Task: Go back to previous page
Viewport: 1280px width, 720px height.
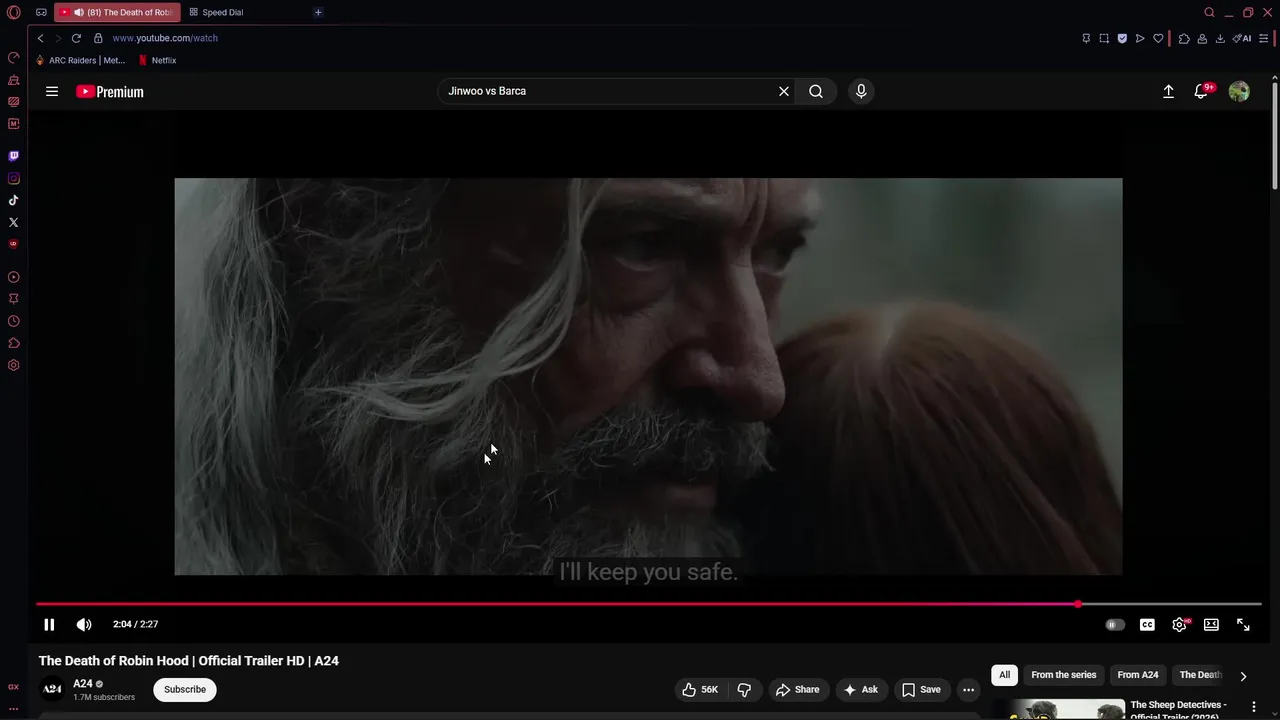Action: 40,38
